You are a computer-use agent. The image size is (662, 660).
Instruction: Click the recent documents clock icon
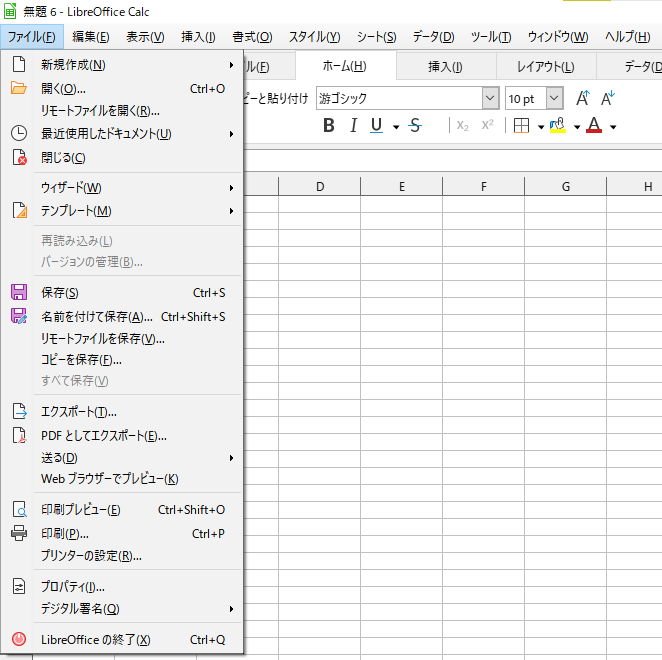[19, 133]
